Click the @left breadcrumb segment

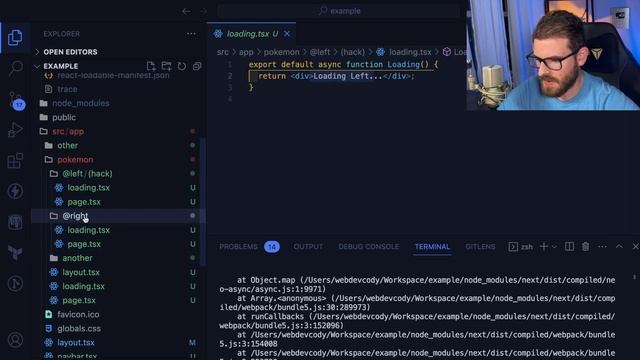[320, 52]
